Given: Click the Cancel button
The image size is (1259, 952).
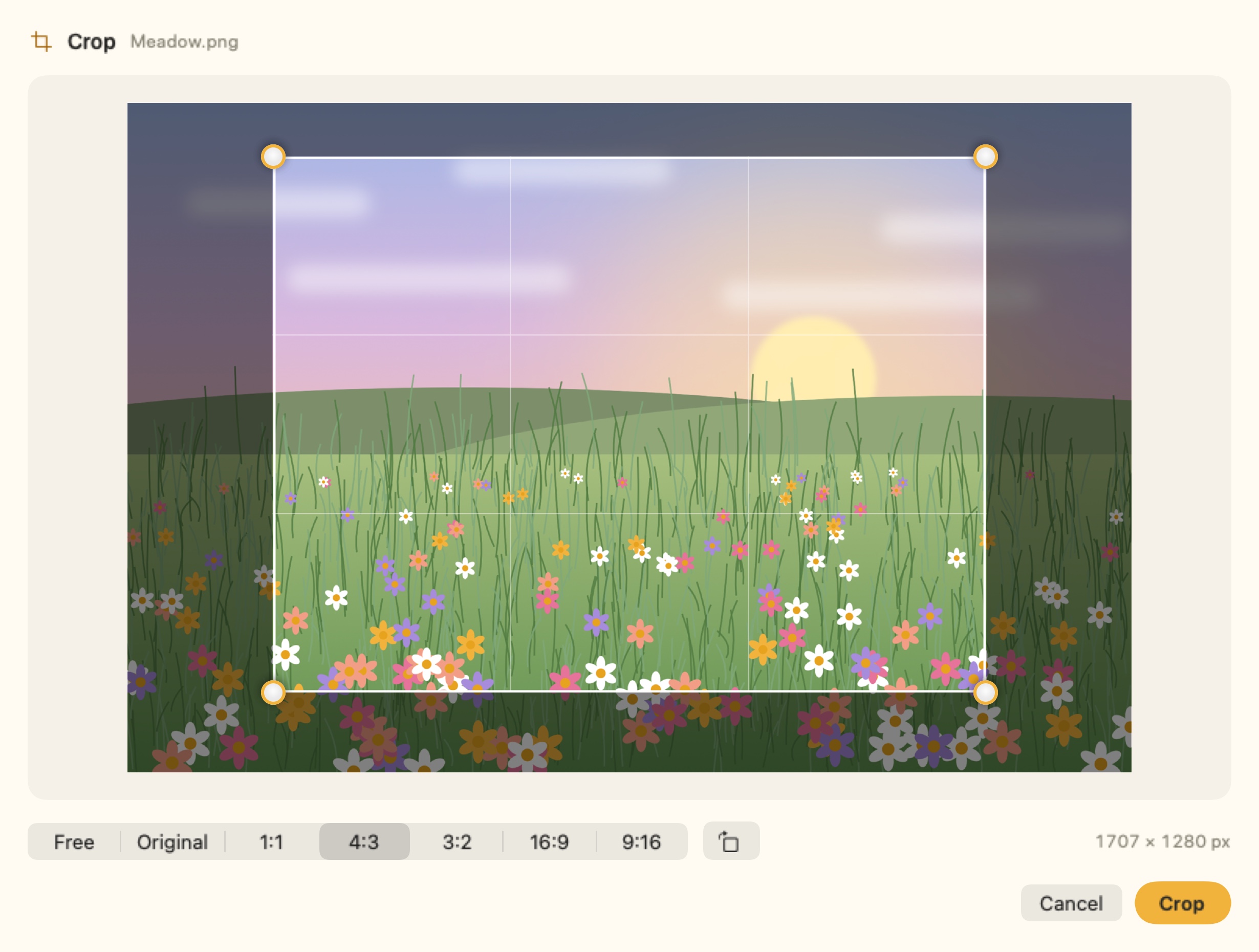Looking at the screenshot, I should click(1071, 903).
